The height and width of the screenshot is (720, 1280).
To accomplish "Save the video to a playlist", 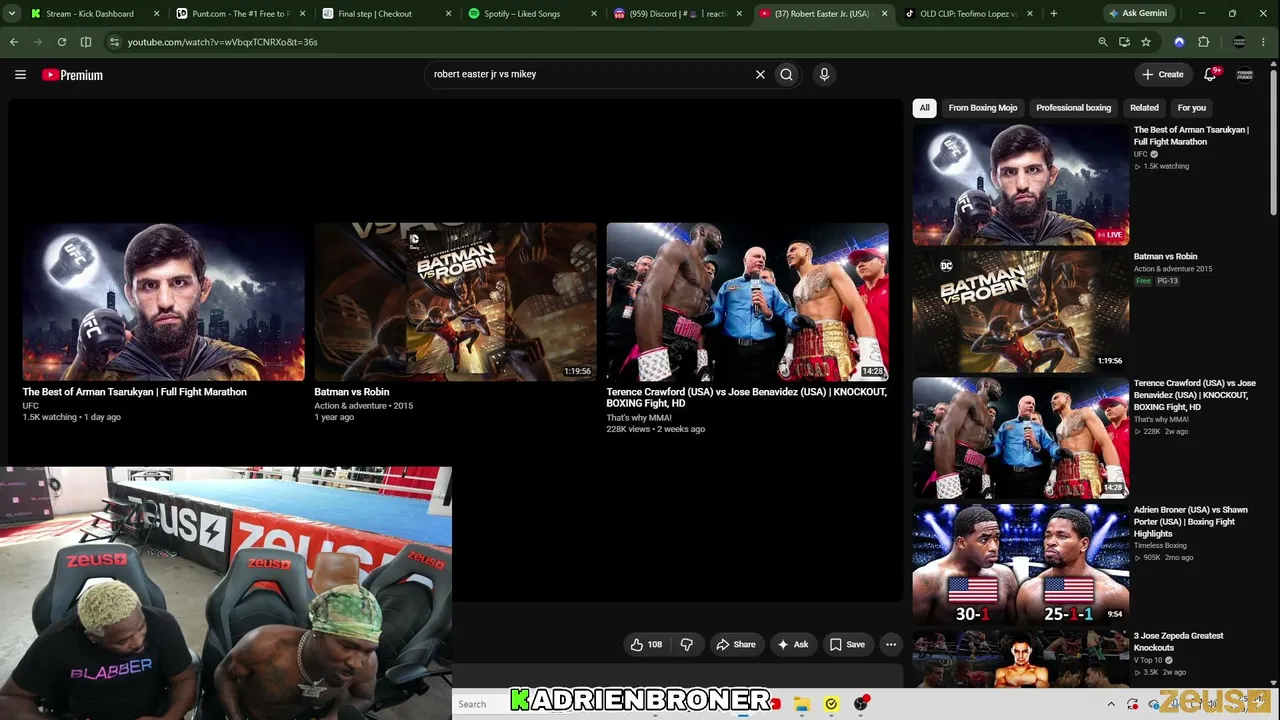I will pyautogui.click(x=847, y=645).
